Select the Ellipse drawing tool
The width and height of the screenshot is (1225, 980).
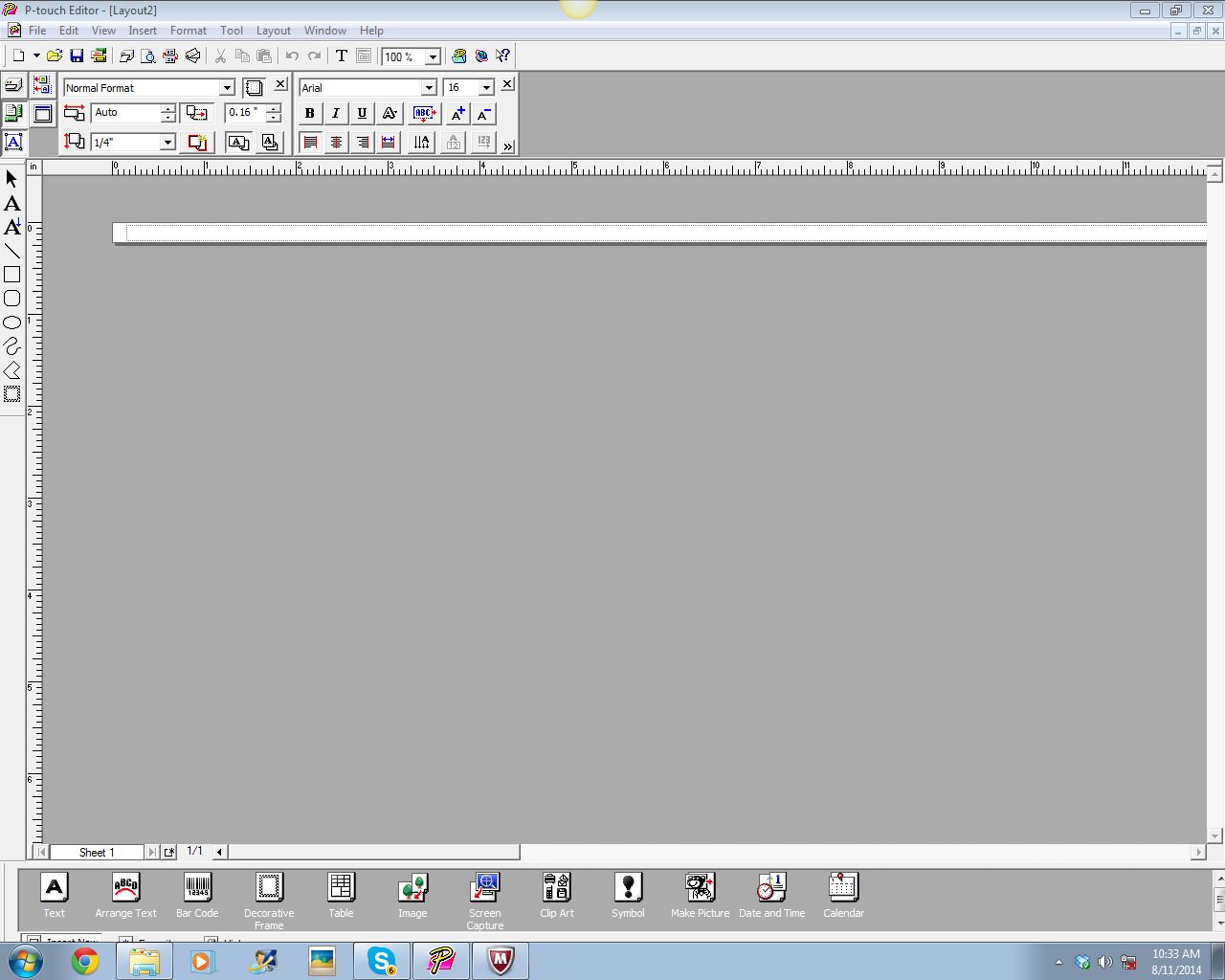(12, 323)
